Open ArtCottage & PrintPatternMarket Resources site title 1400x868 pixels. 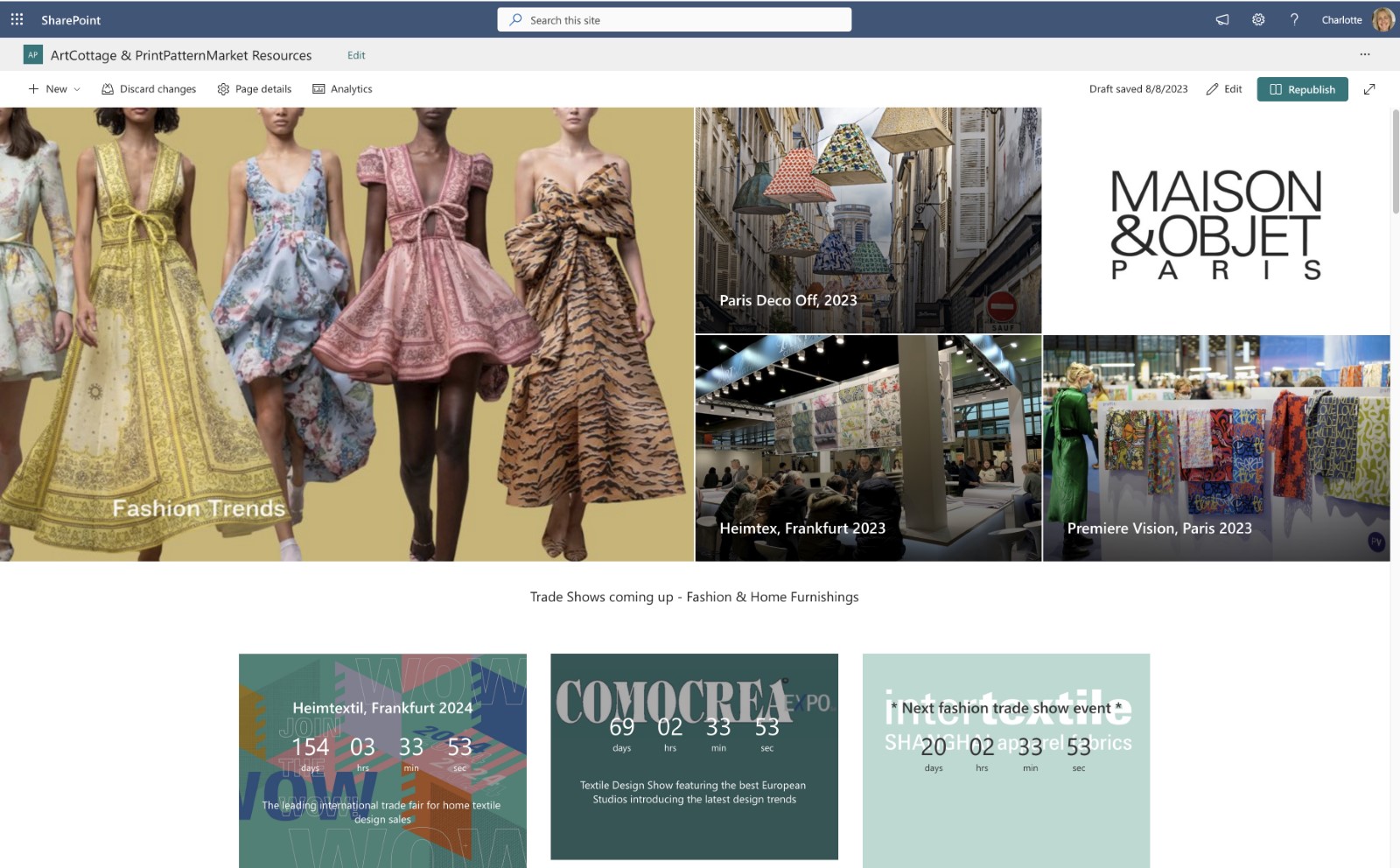pos(181,55)
